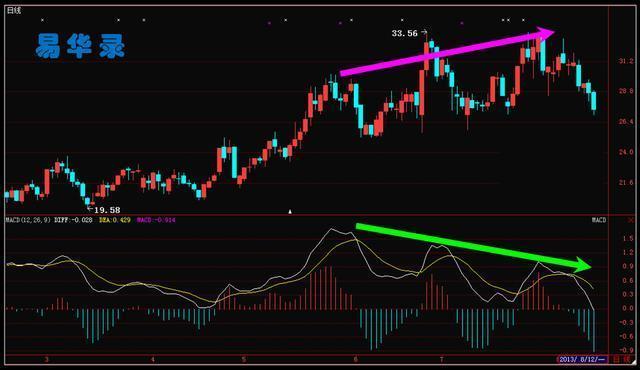Click the first x marker at top left

42,20
